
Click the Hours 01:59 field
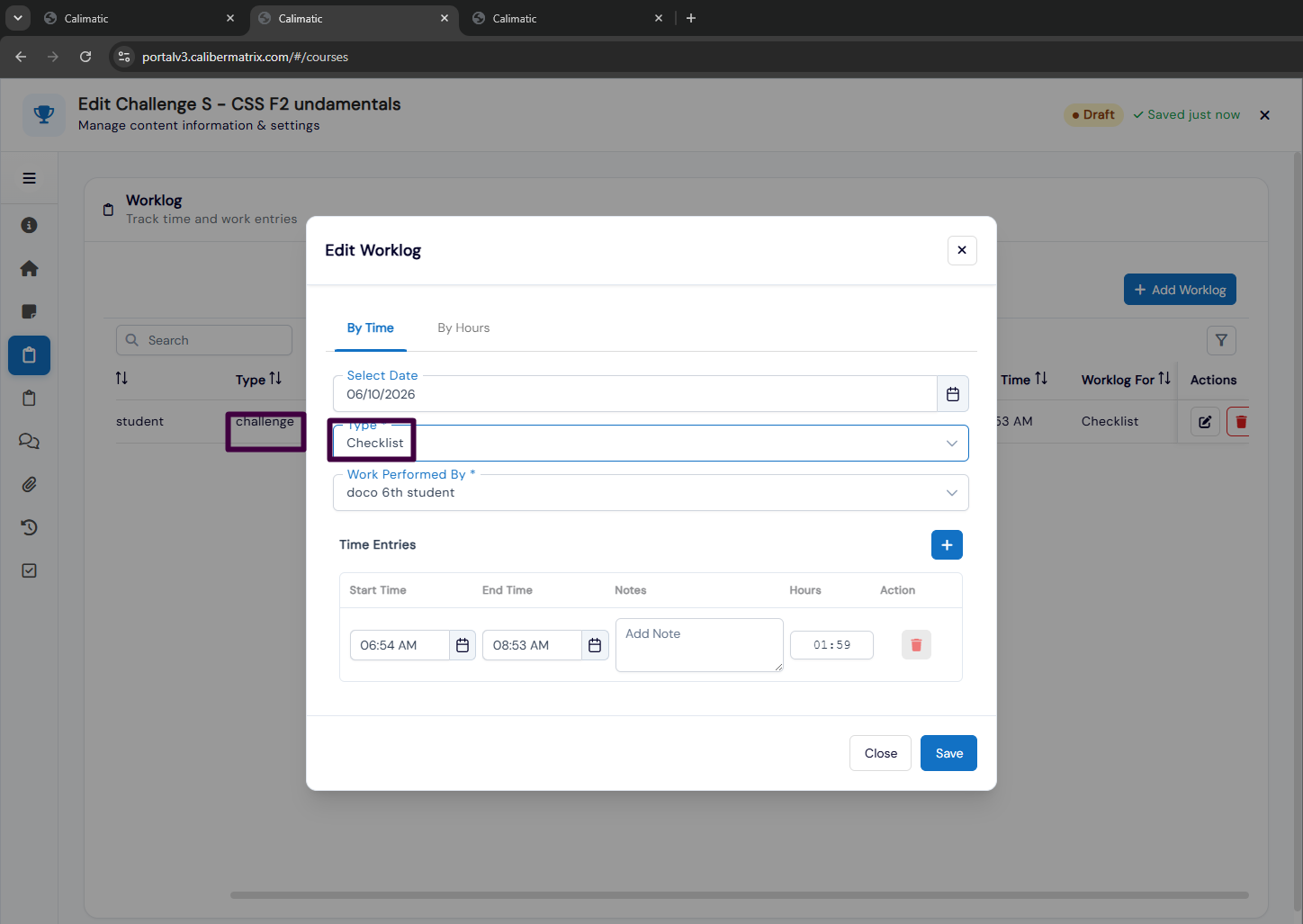tap(831, 645)
